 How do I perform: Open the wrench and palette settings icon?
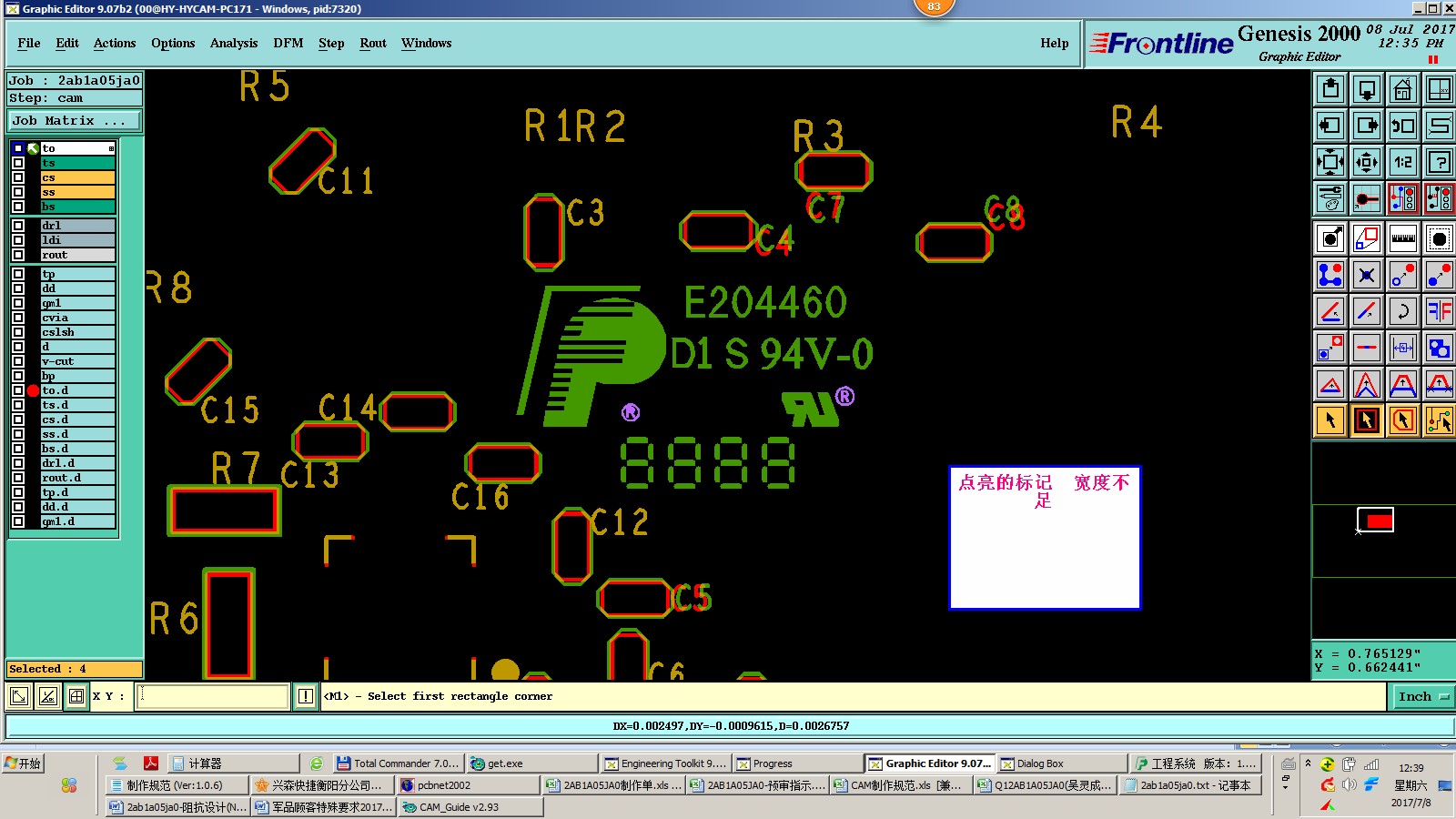[1330, 198]
